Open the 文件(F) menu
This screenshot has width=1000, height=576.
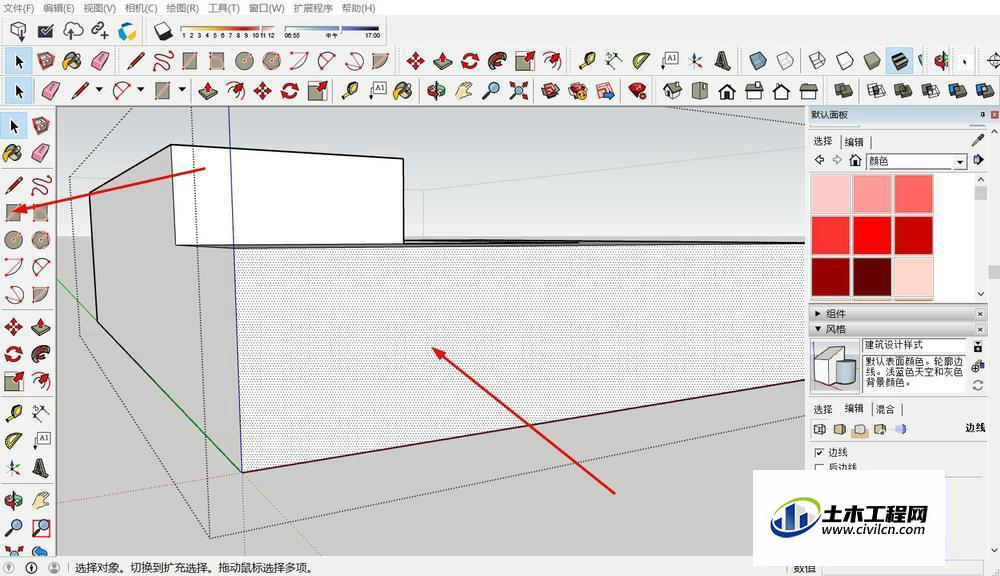(19, 8)
